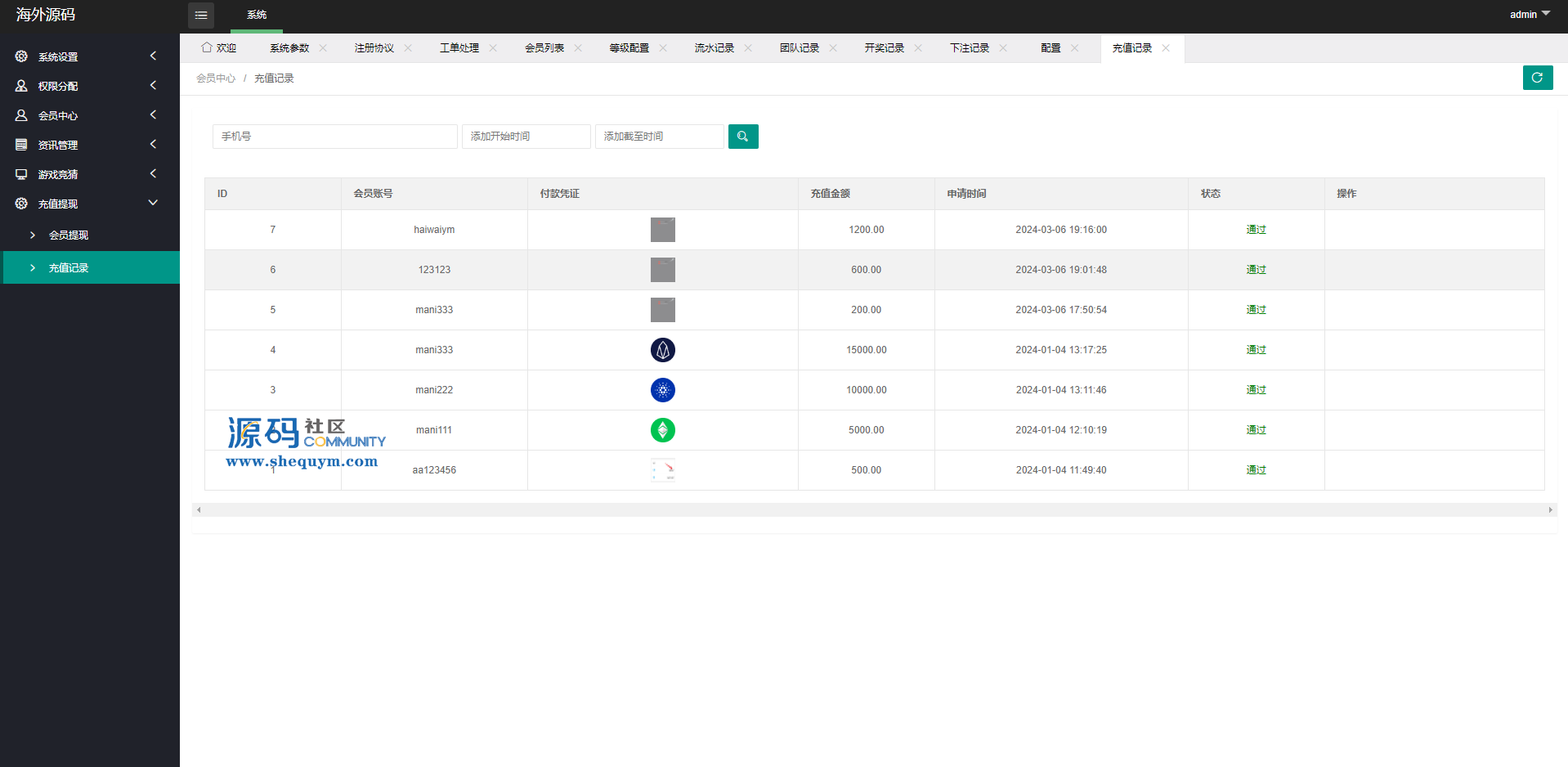Click the horizontal scrollbar right arrow
The width and height of the screenshot is (1568, 767).
(x=1550, y=510)
